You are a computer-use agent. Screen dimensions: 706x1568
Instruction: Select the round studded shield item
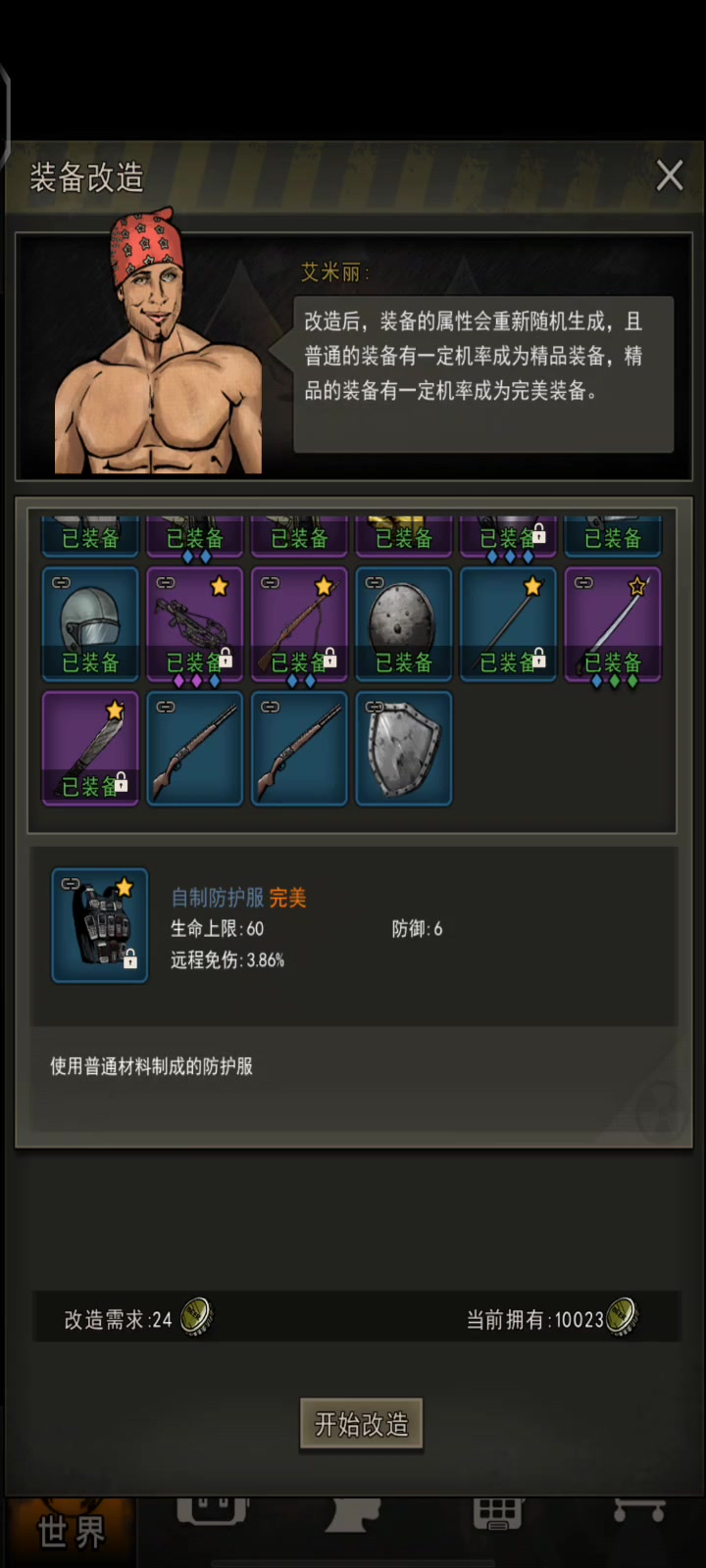pyautogui.click(x=404, y=623)
